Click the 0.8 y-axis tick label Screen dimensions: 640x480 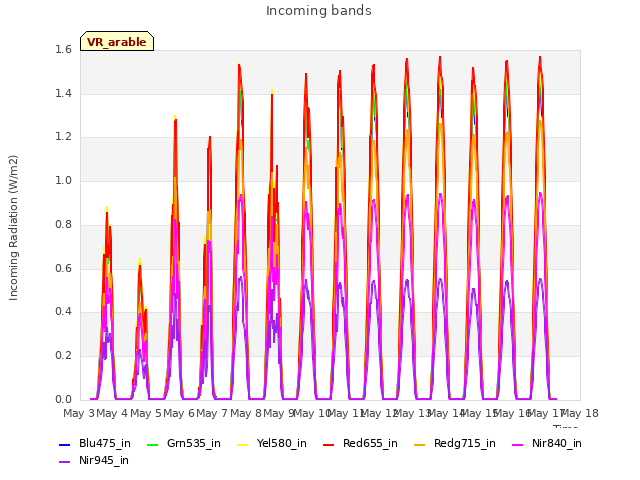[63, 224]
